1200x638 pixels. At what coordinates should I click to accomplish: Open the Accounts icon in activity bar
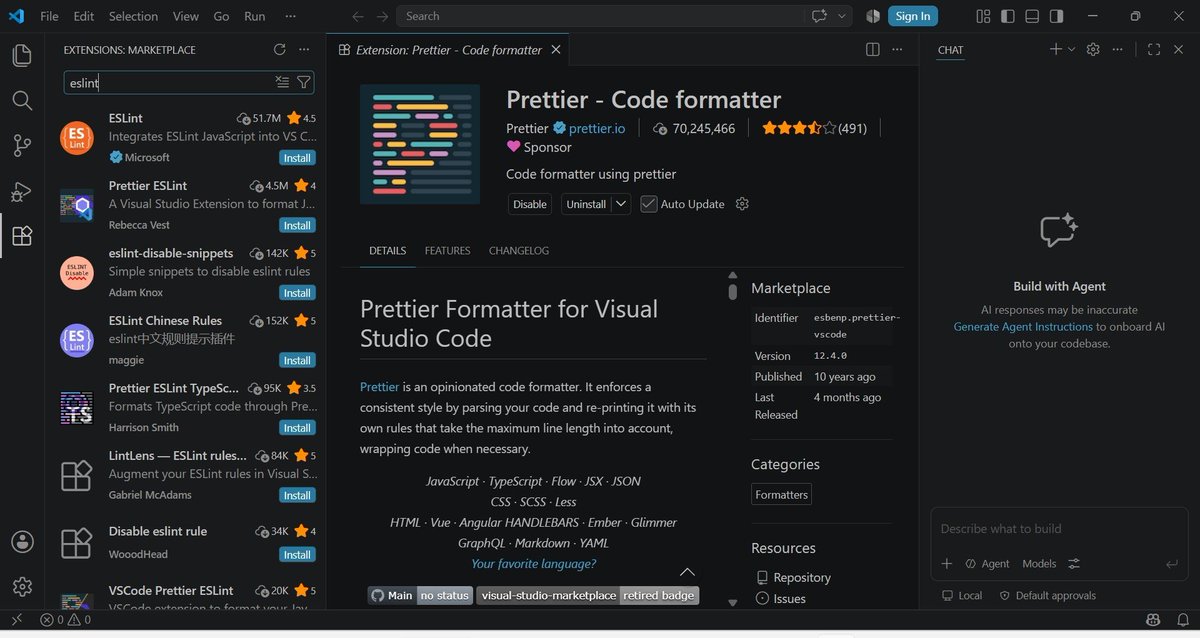tap(22, 542)
